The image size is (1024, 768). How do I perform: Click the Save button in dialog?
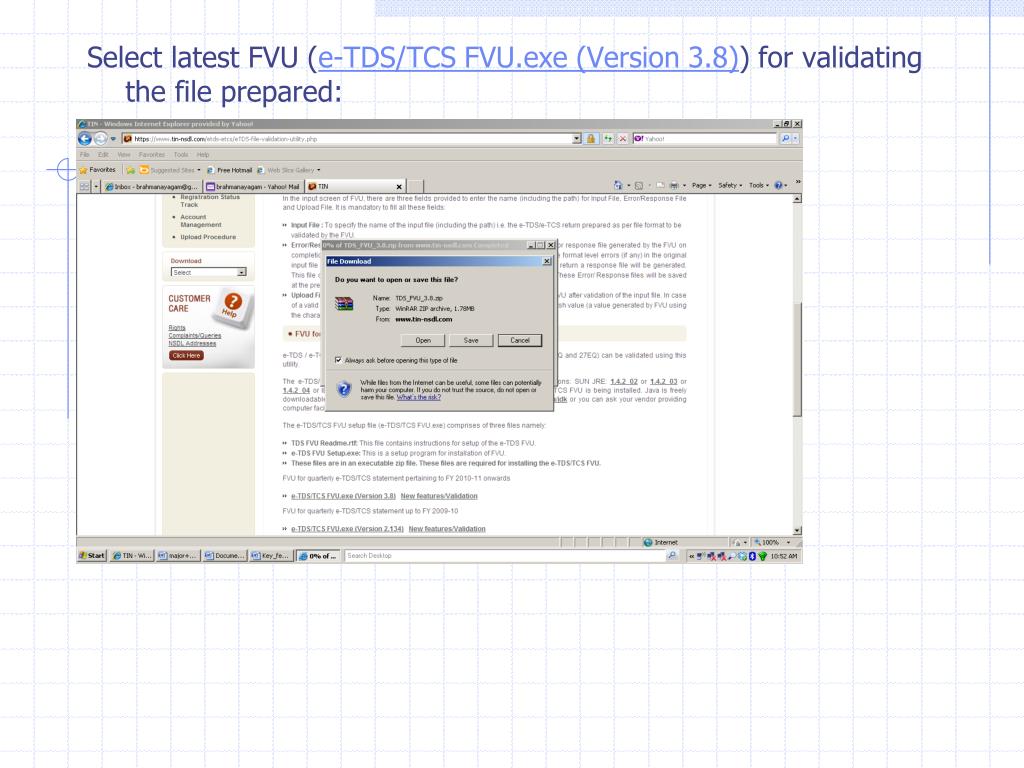pos(471,340)
